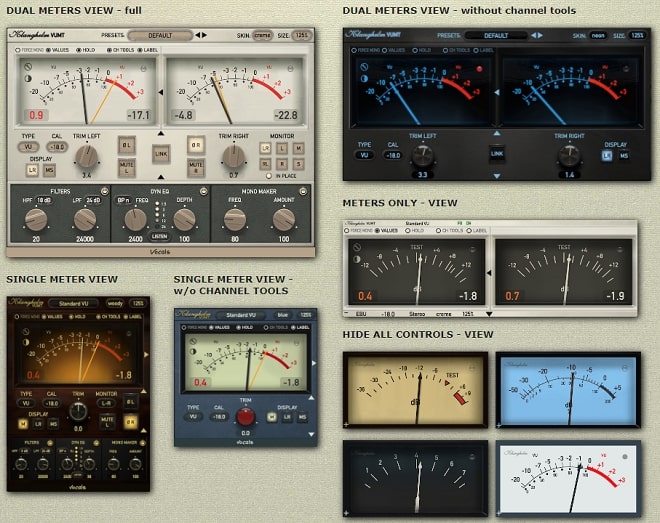The height and width of the screenshot is (523, 660).
Task: Toggle HOLD in Meters Only view
Action: [x=407, y=231]
